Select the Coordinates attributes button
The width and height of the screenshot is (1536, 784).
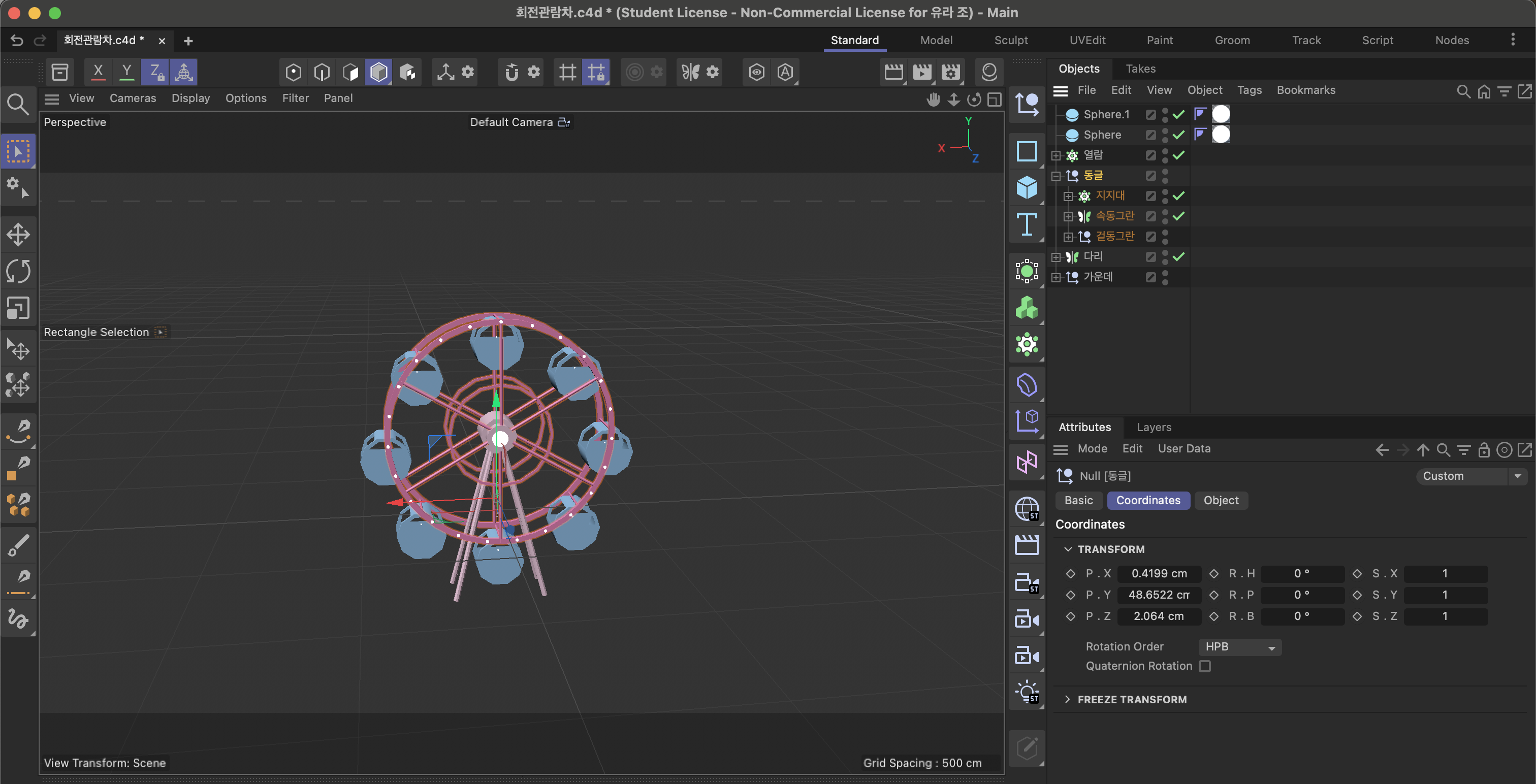(1148, 500)
